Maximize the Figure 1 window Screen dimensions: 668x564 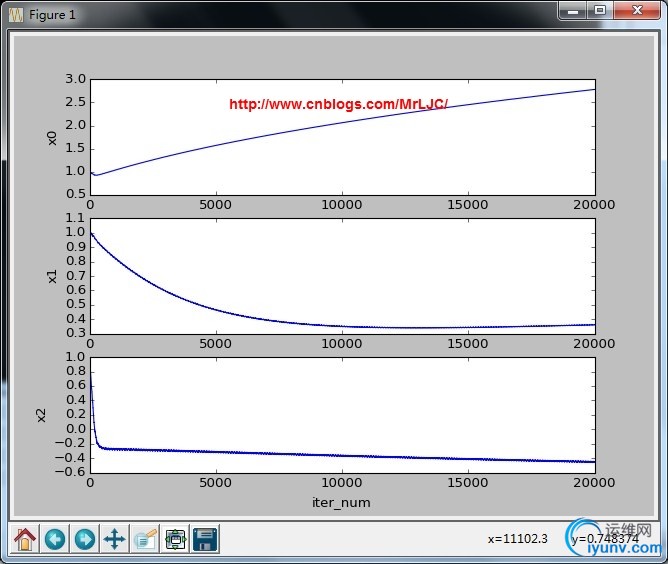point(600,10)
